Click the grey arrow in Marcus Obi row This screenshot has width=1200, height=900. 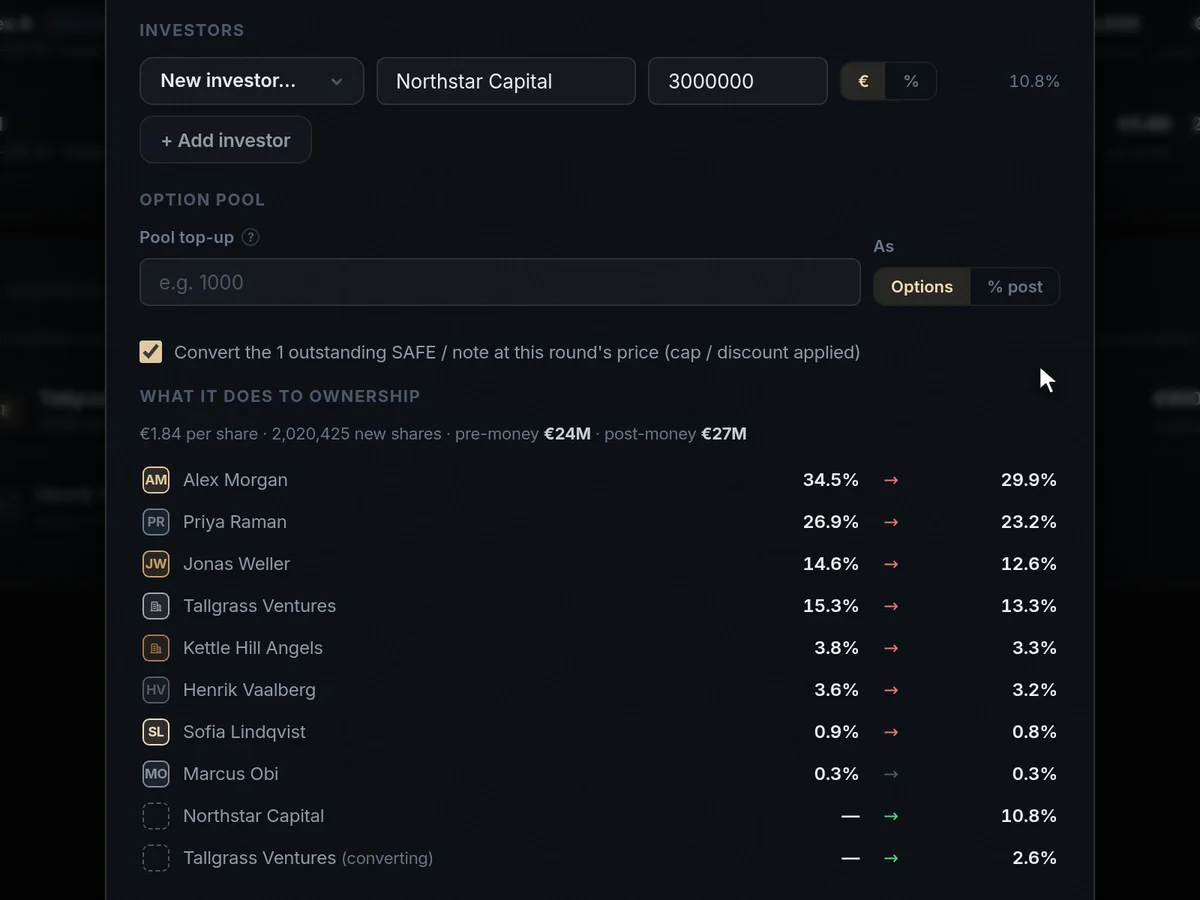[x=891, y=774]
